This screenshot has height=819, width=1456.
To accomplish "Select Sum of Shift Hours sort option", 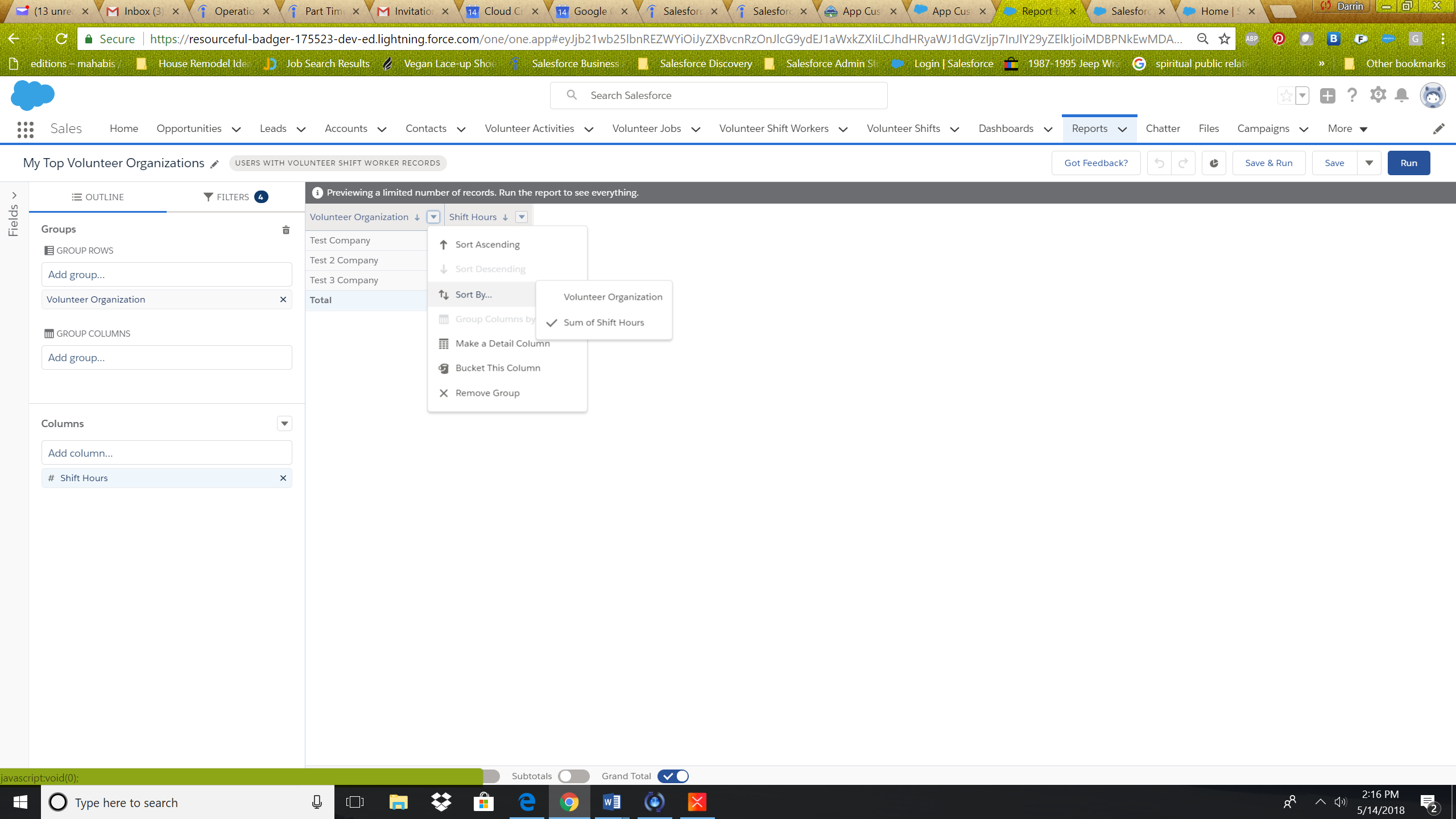I will pyautogui.click(x=603, y=322).
